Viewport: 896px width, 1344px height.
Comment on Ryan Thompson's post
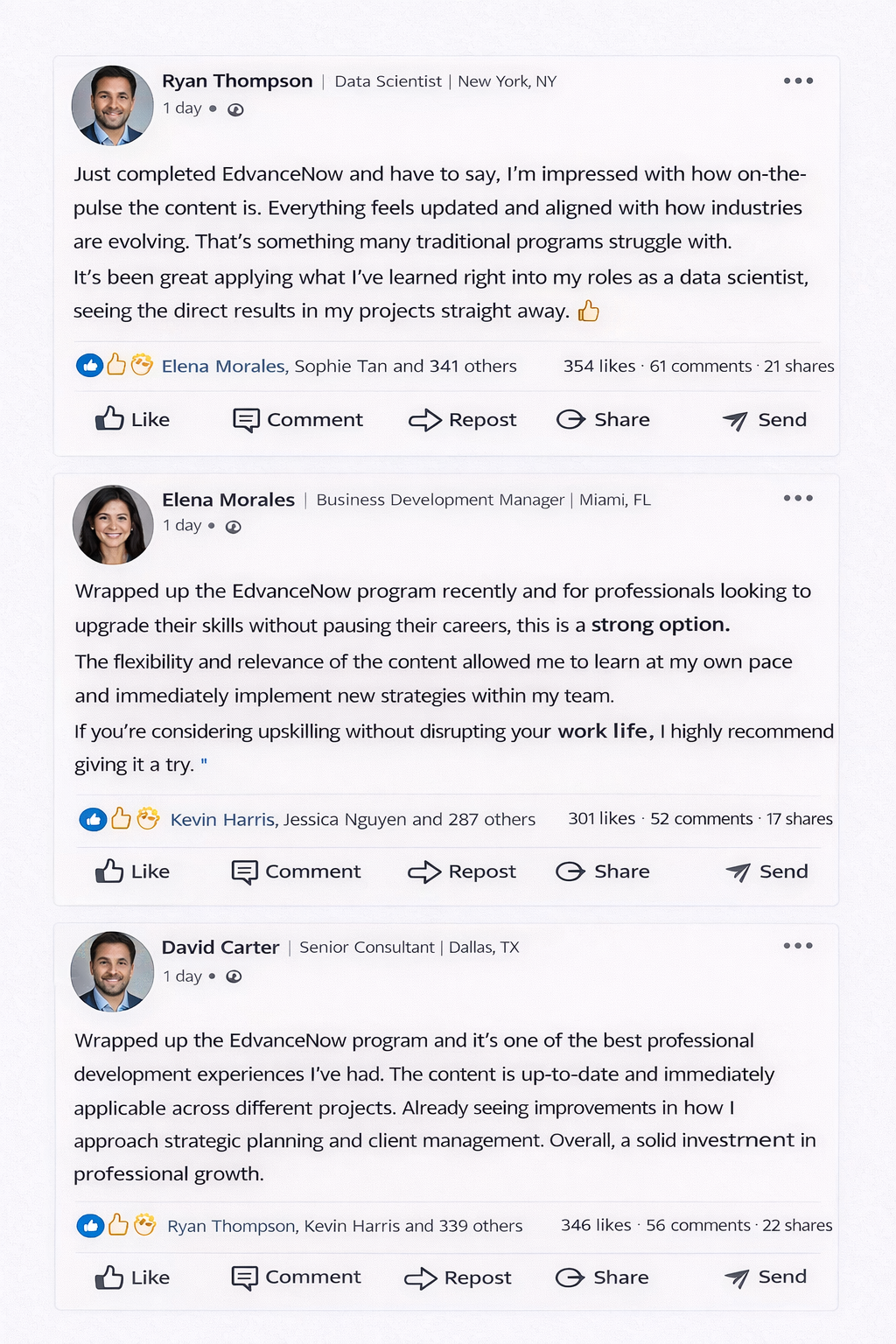(x=297, y=420)
